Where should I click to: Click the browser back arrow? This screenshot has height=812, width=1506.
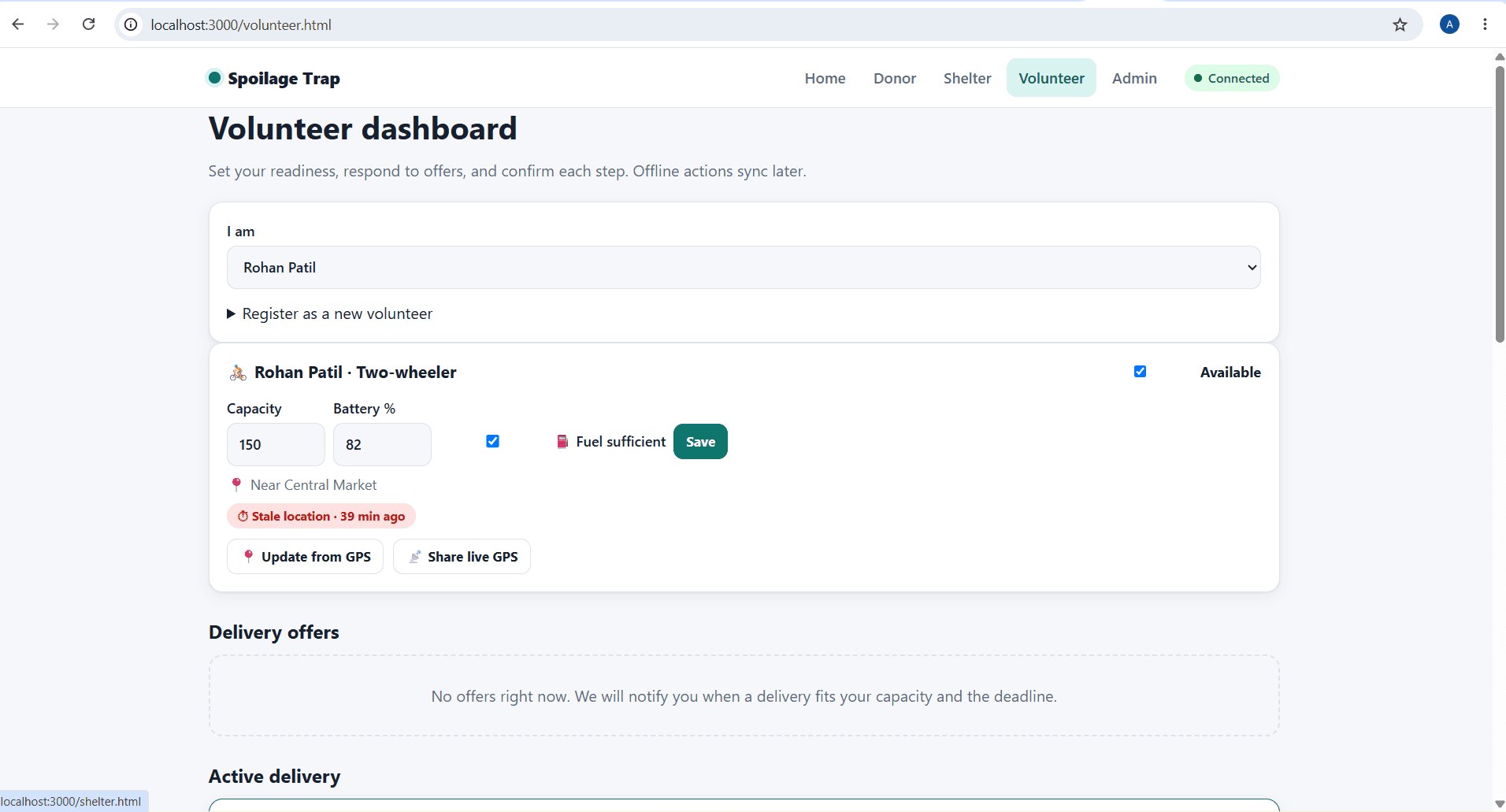pyautogui.click(x=18, y=24)
